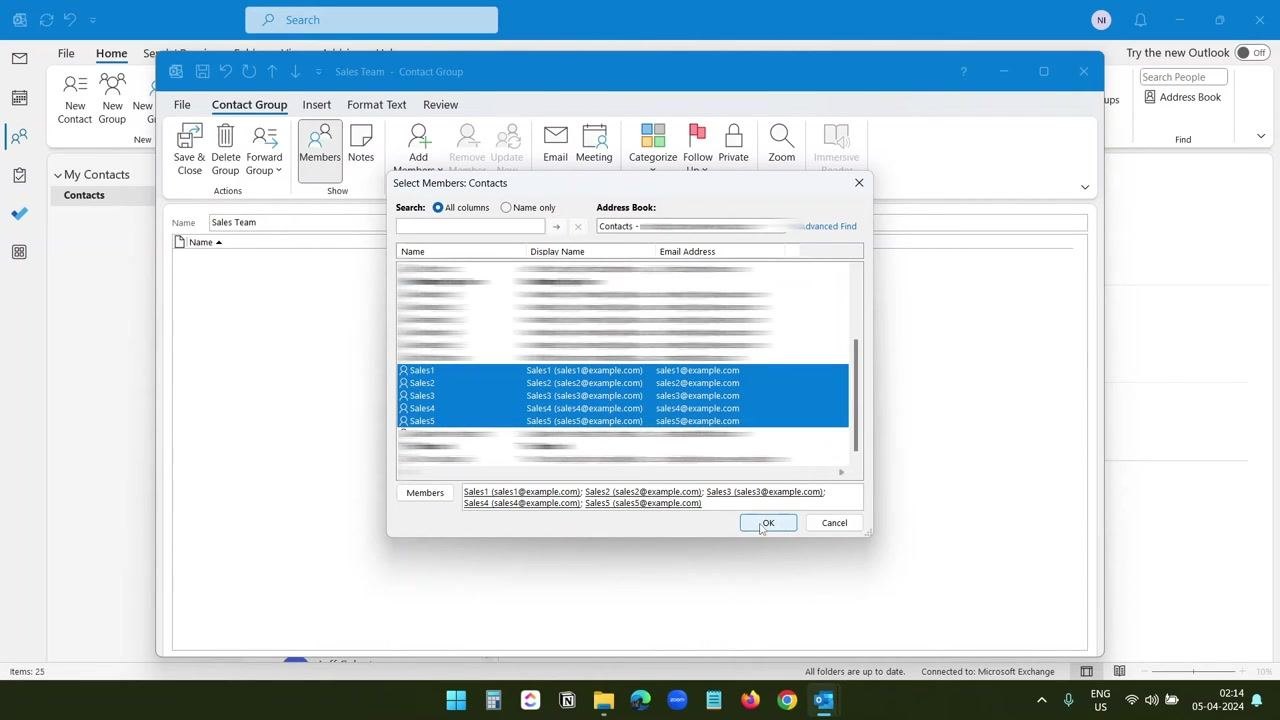Open the Tasks clipboard icon in the sidebar

click(x=19, y=175)
